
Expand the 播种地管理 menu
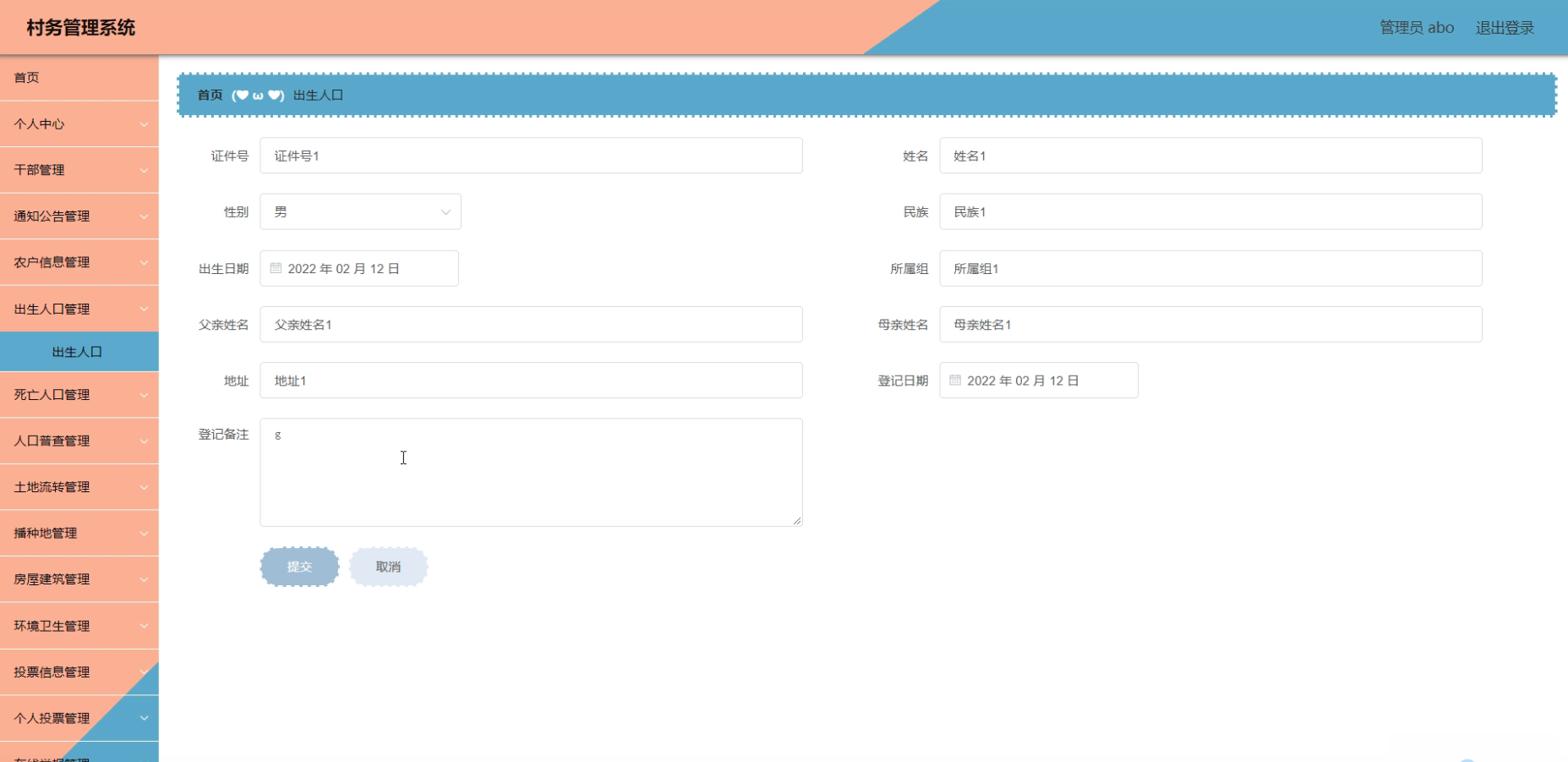pyautogui.click(x=79, y=533)
